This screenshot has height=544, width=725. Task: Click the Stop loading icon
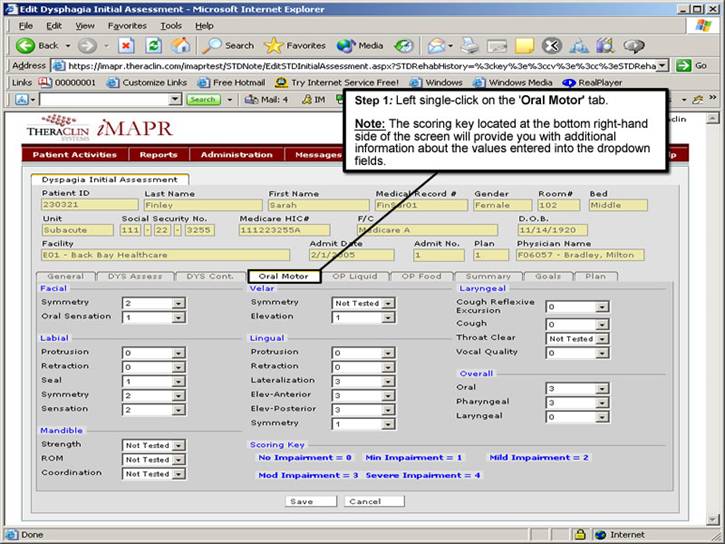pyautogui.click(x=127, y=45)
